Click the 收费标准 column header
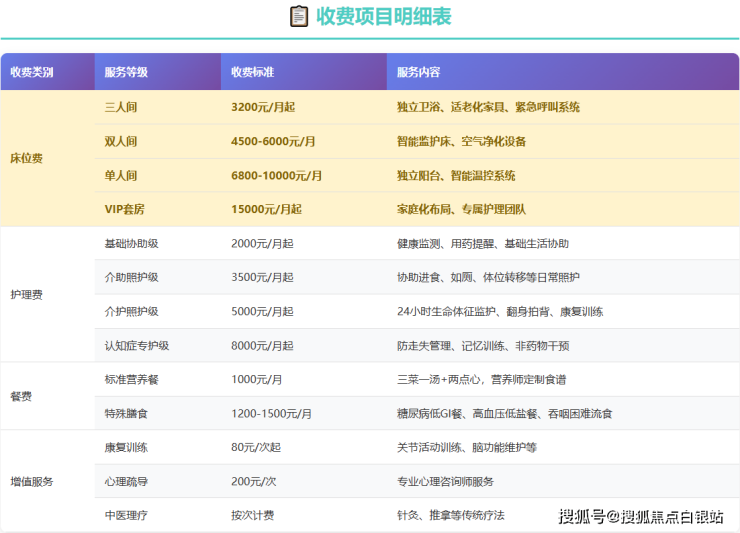Viewport: 740px width, 533px height. (252, 72)
